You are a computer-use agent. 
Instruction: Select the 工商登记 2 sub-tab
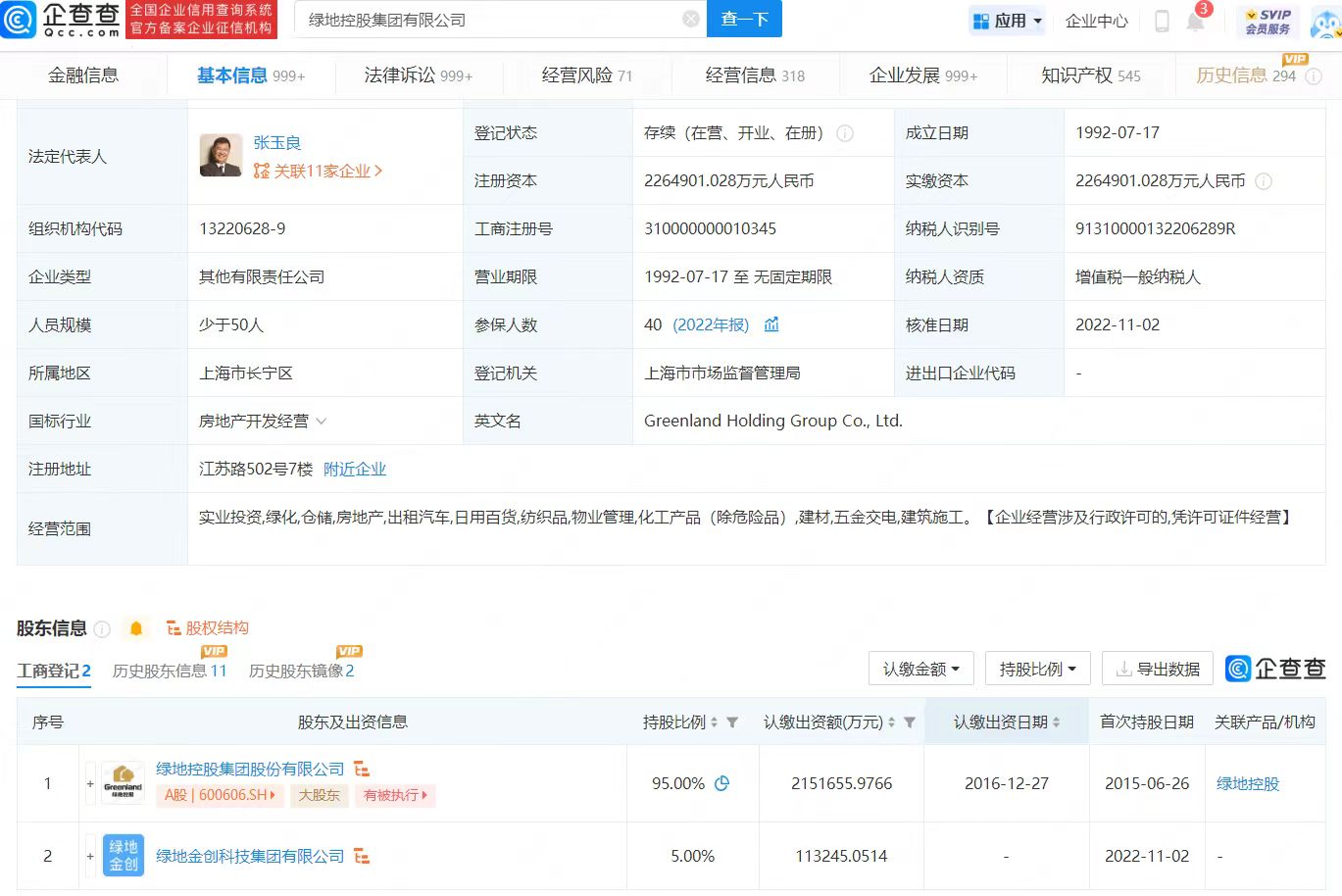54,672
